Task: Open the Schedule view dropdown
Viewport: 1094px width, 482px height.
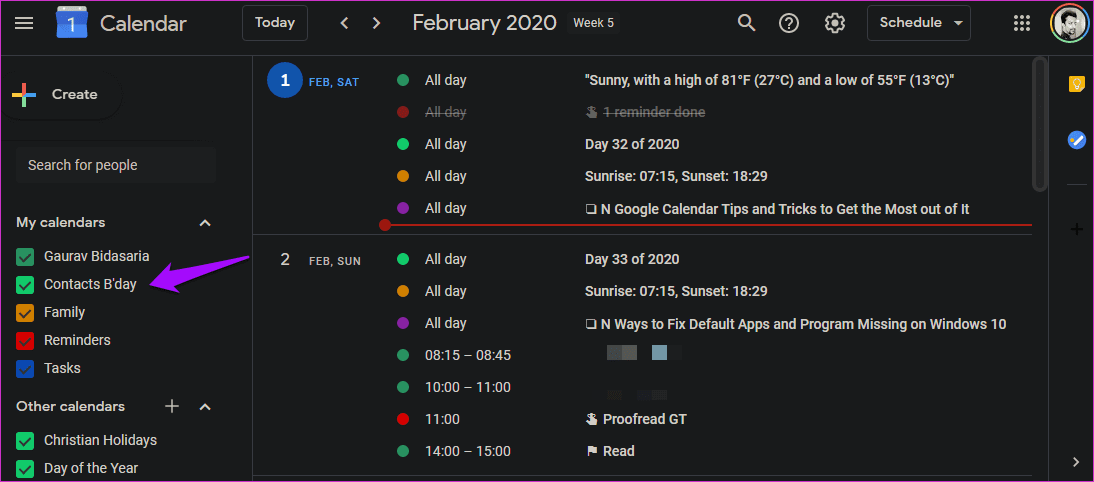Action: [x=920, y=23]
